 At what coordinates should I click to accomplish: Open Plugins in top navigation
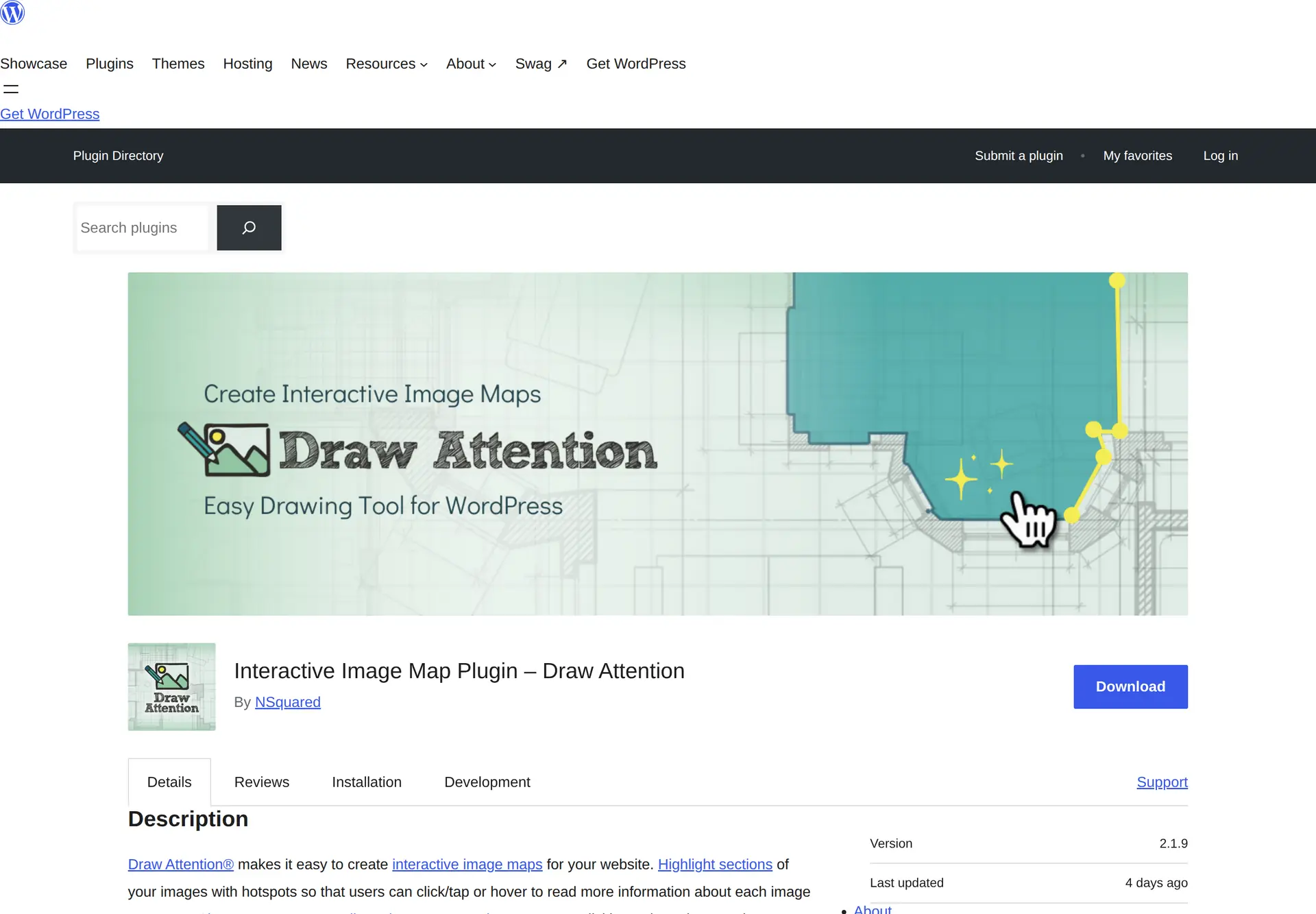coord(110,64)
